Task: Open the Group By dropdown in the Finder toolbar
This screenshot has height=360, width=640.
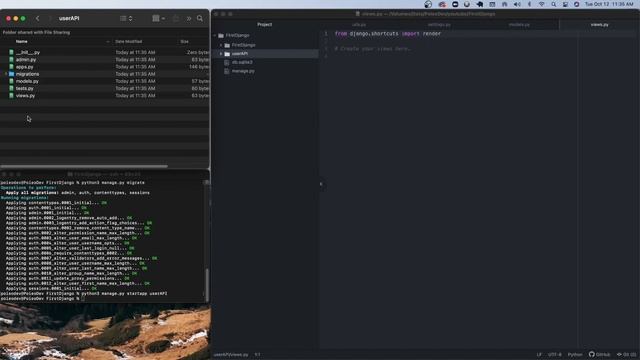Action: click(x=158, y=18)
